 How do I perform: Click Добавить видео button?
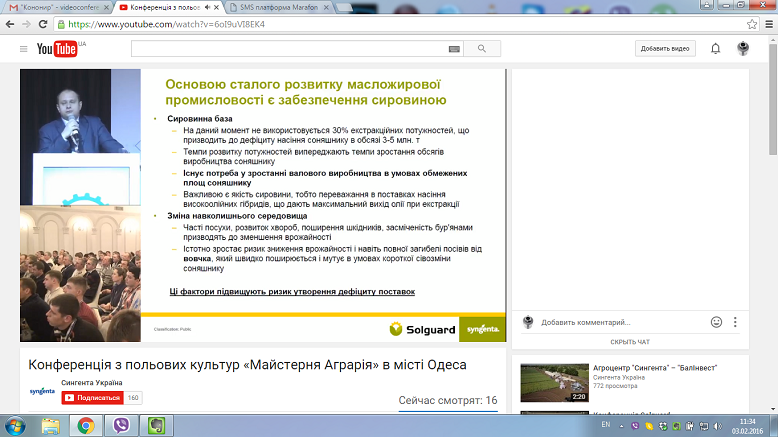pos(665,49)
